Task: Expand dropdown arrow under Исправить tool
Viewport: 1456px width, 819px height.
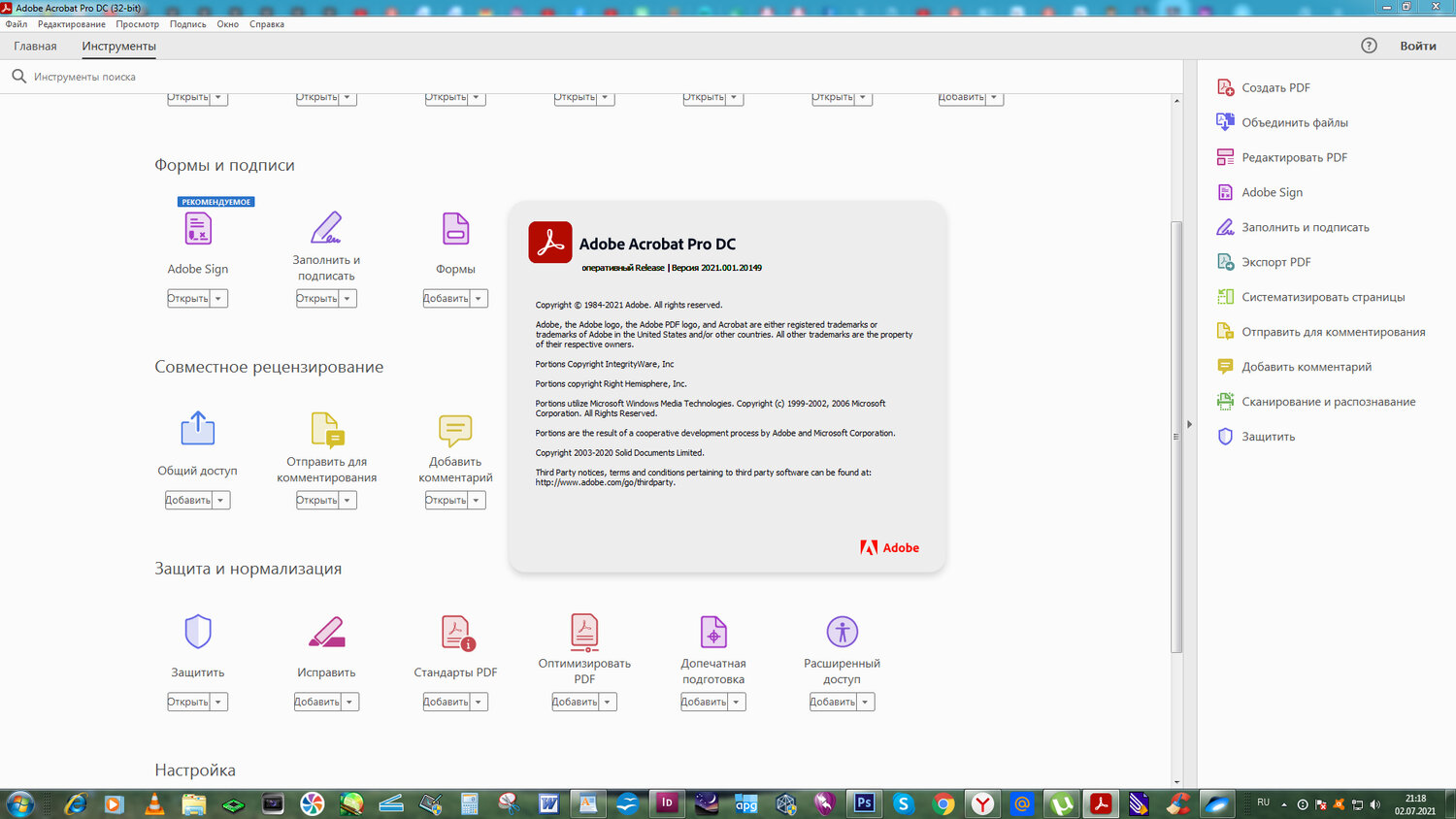Action: 349,702
